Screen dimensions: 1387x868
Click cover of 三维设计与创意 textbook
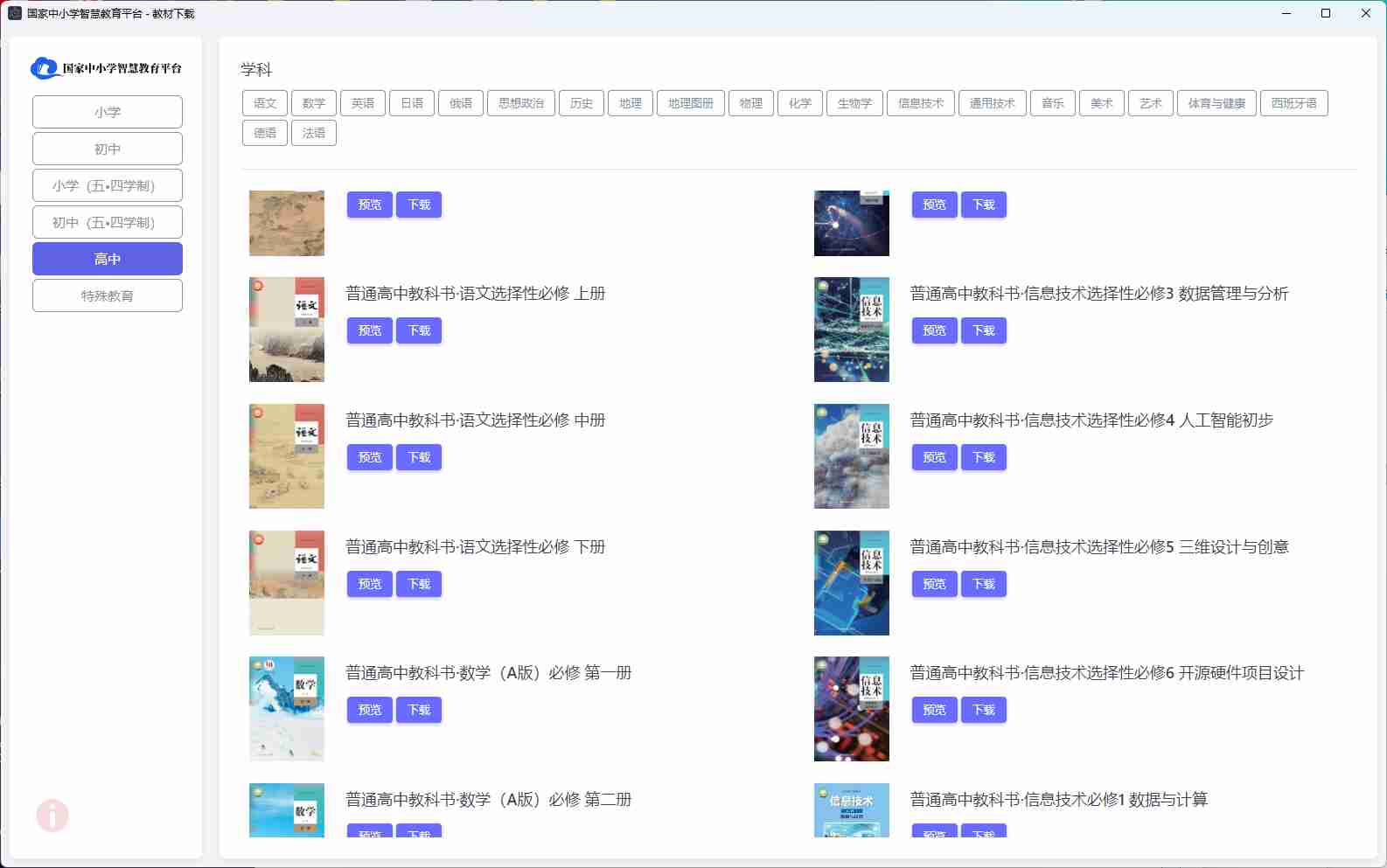pos(851,583)
